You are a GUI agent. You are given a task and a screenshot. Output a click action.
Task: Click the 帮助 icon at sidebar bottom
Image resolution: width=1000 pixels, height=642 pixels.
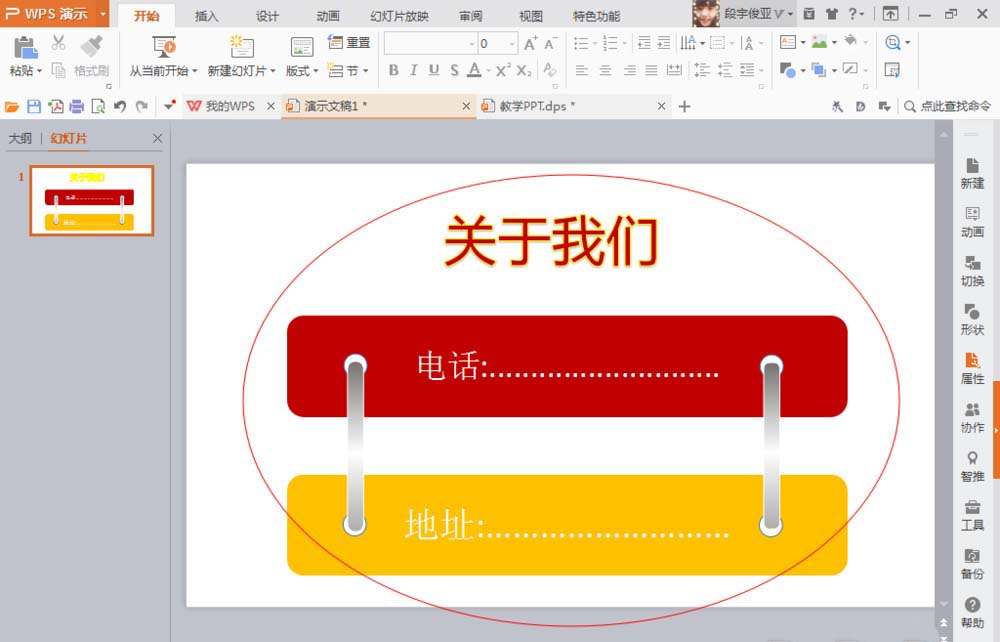click(x=972, y=610)
